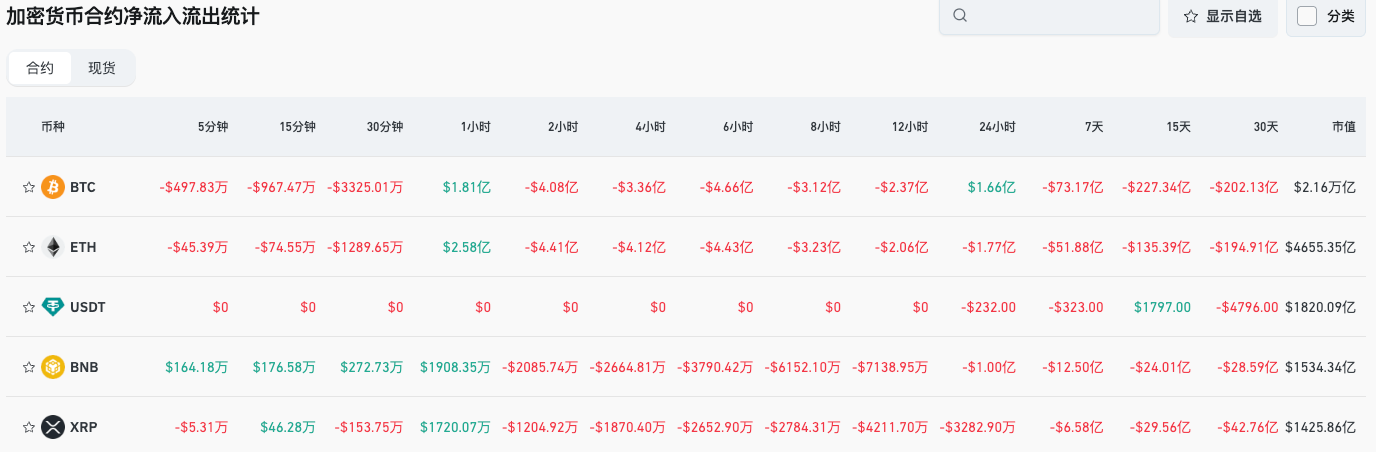Sort by the 1小时 column header

[x=475, y=127]
